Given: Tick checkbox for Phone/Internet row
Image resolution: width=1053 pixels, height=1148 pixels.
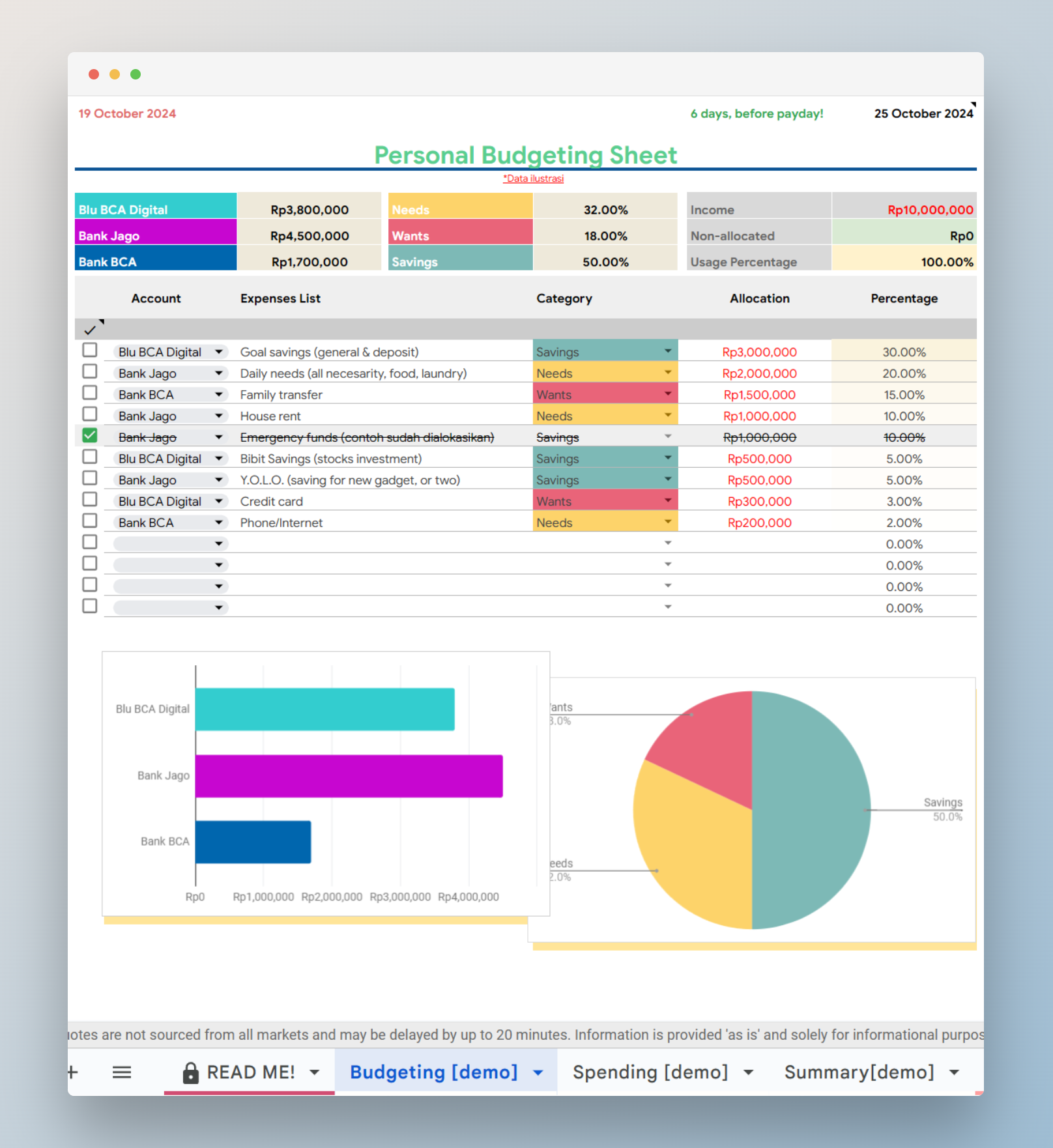Looking at the screenshot, I should coord(90,521).
